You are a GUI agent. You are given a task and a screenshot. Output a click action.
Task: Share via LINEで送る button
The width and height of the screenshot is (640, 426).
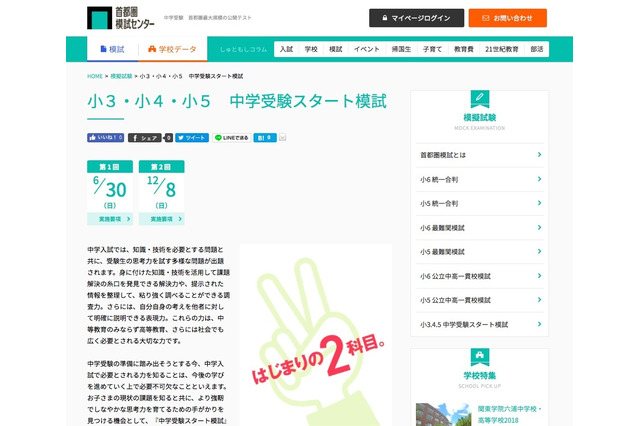(231, 138)
